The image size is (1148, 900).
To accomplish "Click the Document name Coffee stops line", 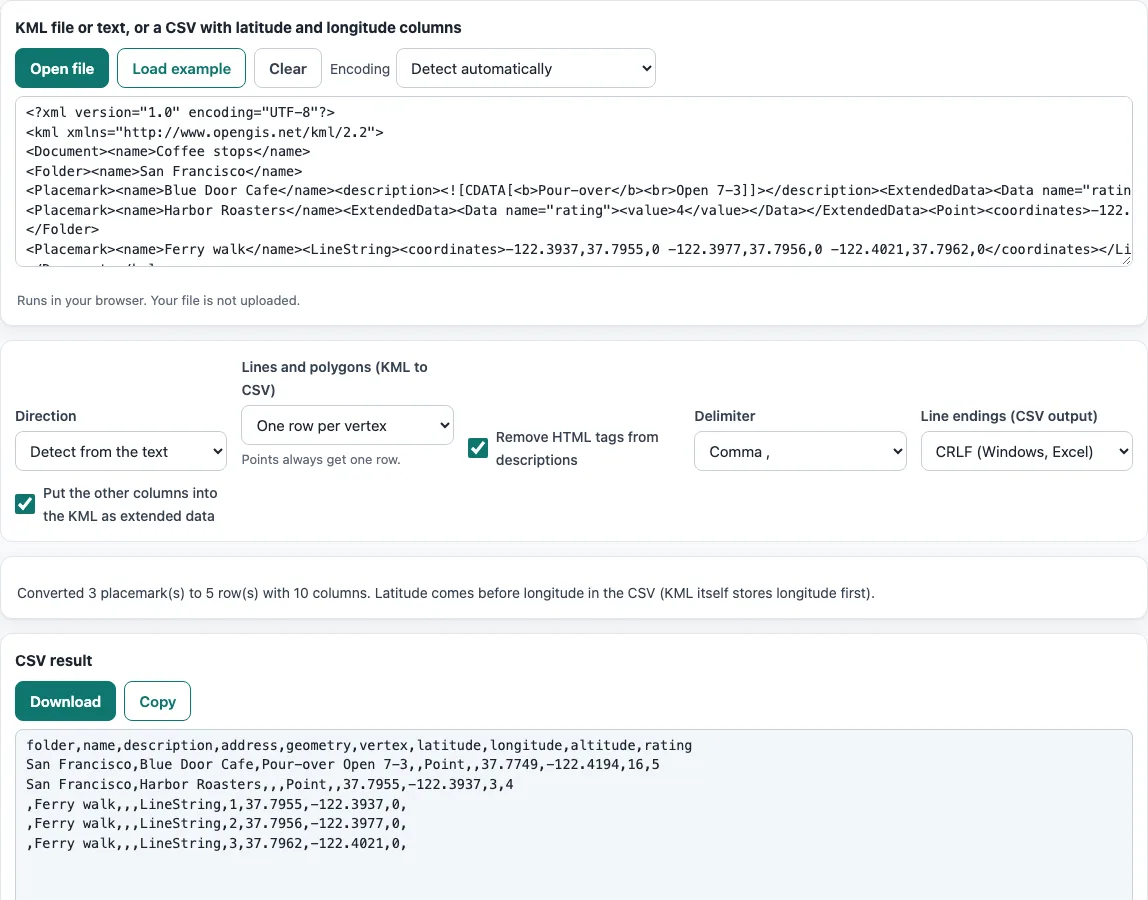I will pos(168,152).
